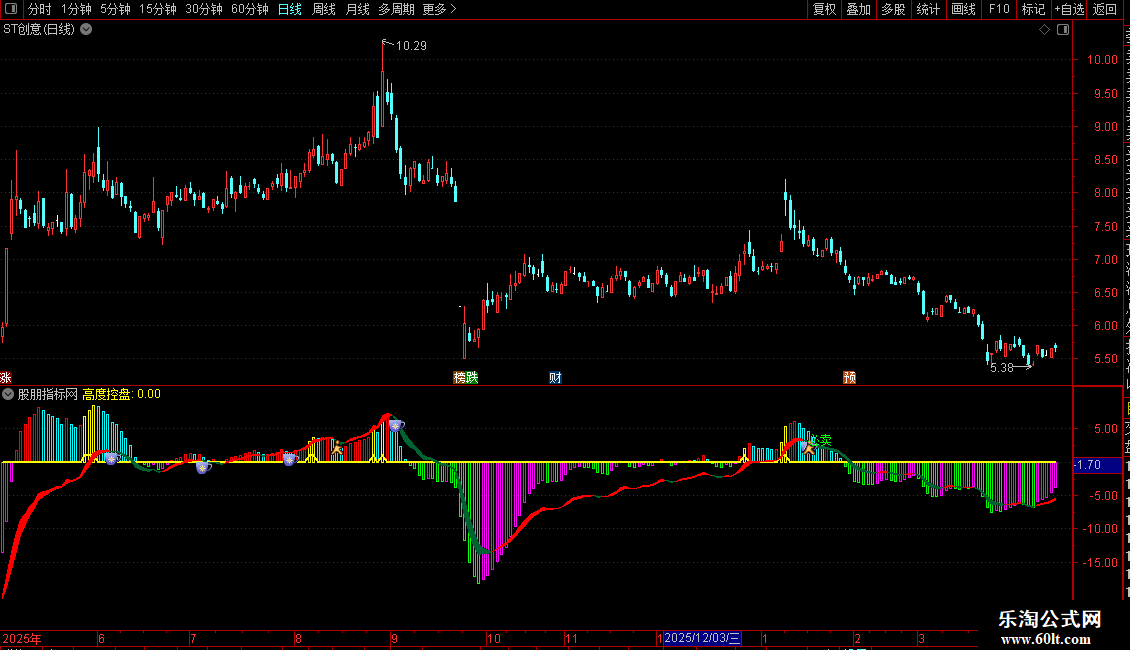Open the 多股 multi-stock view
The width and height of the screenshot is (1130, 650).
tap(893, 9)
